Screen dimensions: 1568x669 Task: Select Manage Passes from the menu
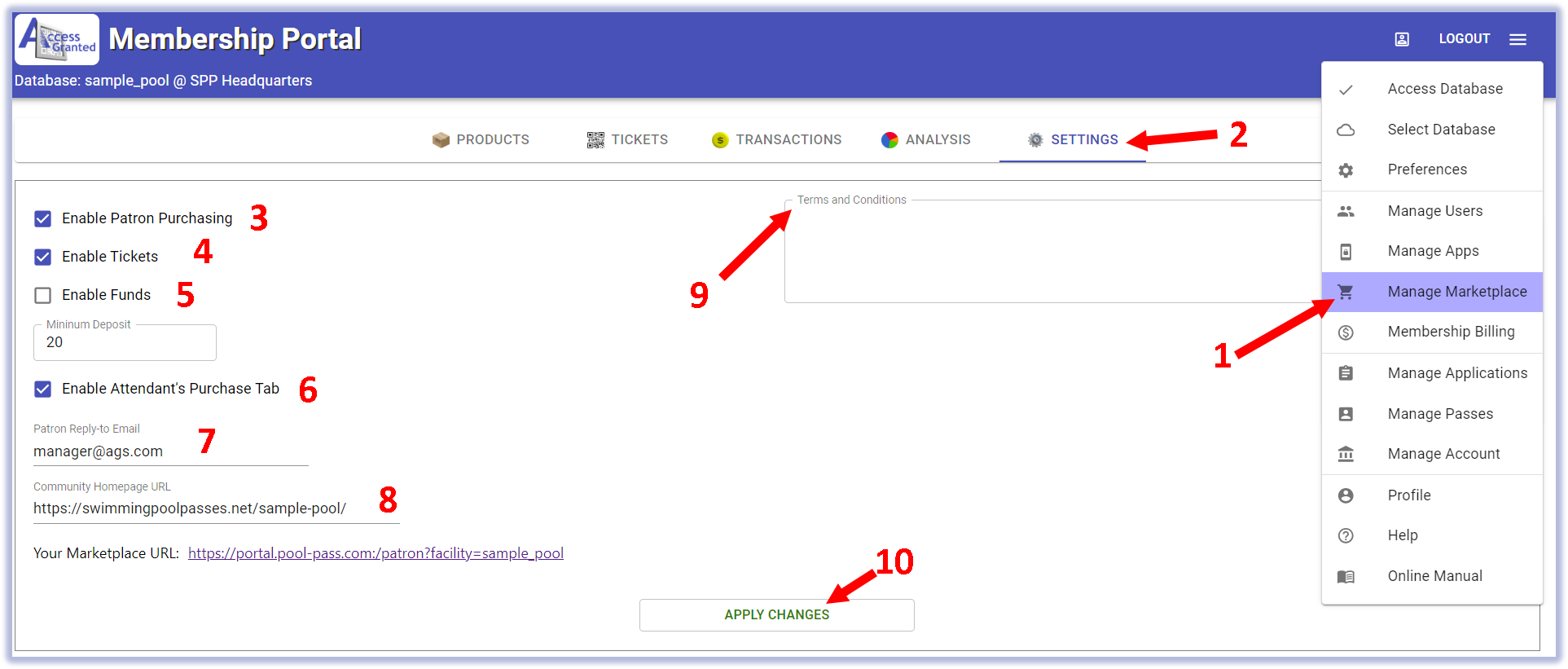click(x=1439, y=414)
